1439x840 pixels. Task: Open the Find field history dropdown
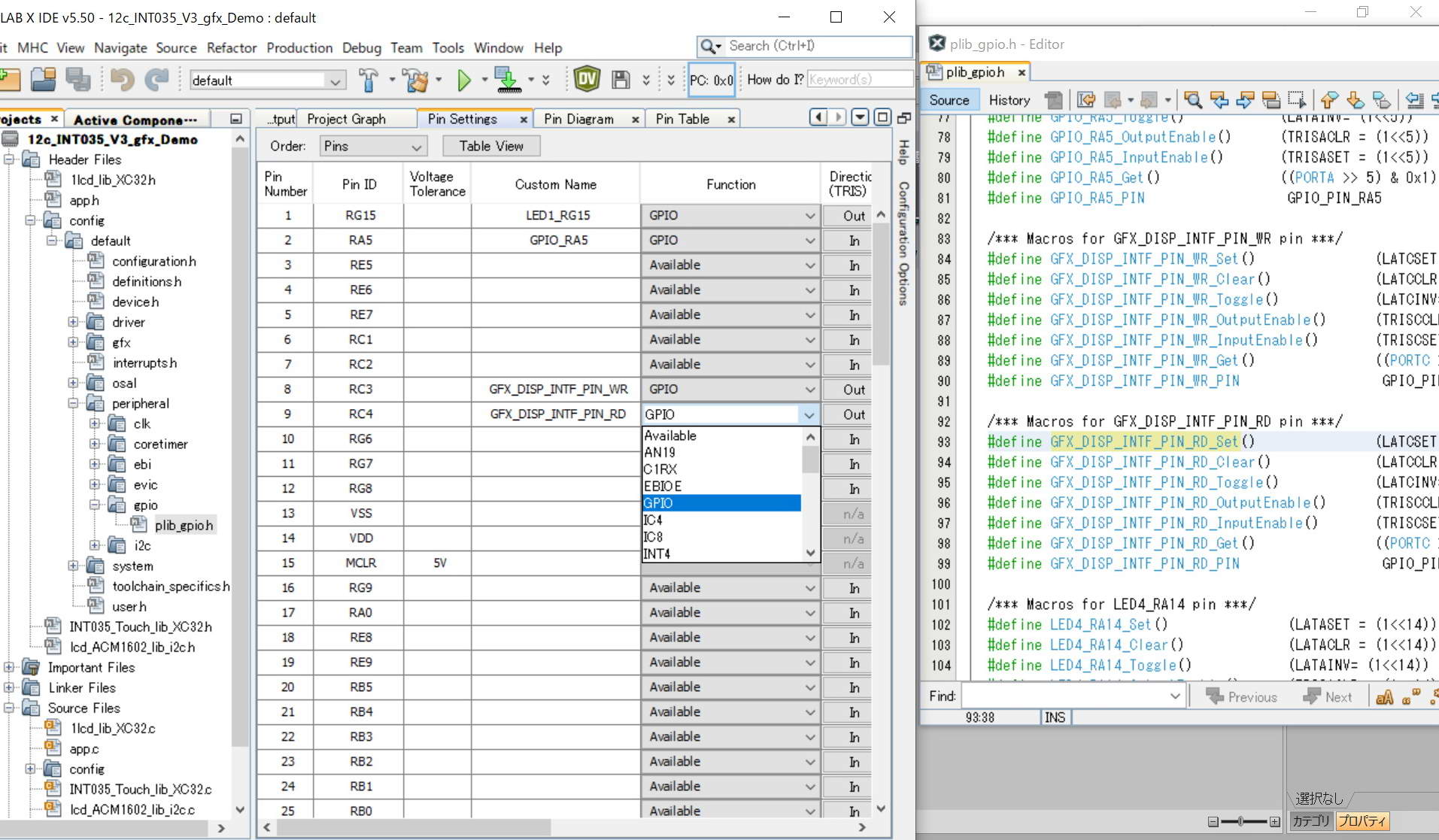coord(1175,696)
